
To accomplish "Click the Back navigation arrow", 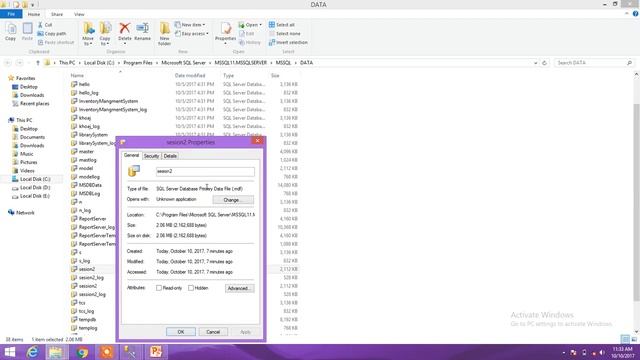I will (x=8, y=63).
